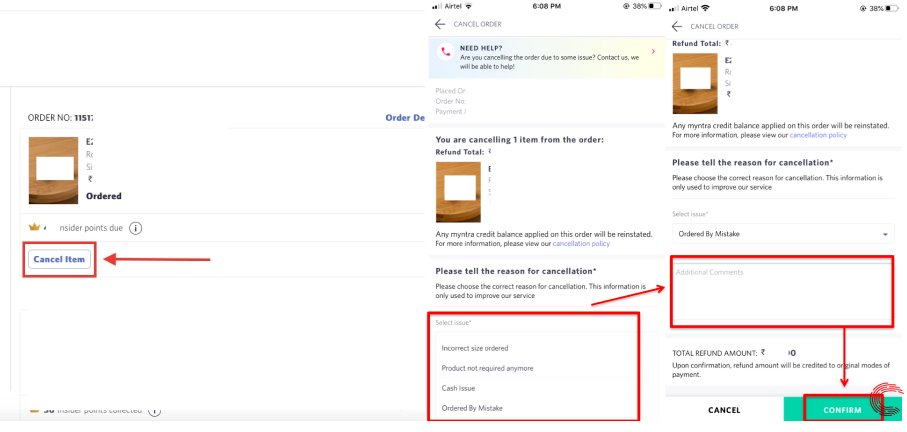
Task: Open the cancellation policy link in the right screen
Action: click(818, 135)
